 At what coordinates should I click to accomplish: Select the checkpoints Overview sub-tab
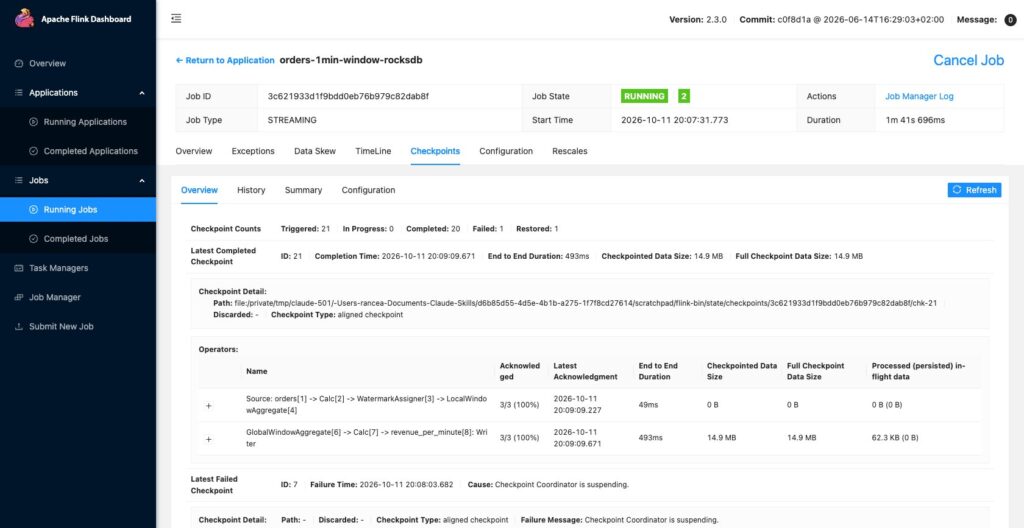pos(199,190)
